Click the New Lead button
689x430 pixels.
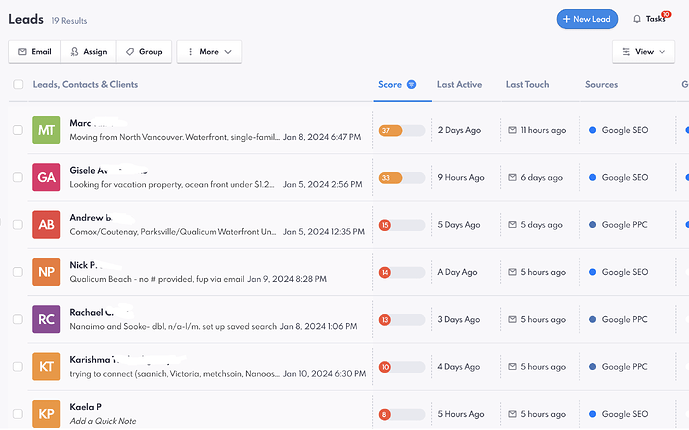coord(587,19)
